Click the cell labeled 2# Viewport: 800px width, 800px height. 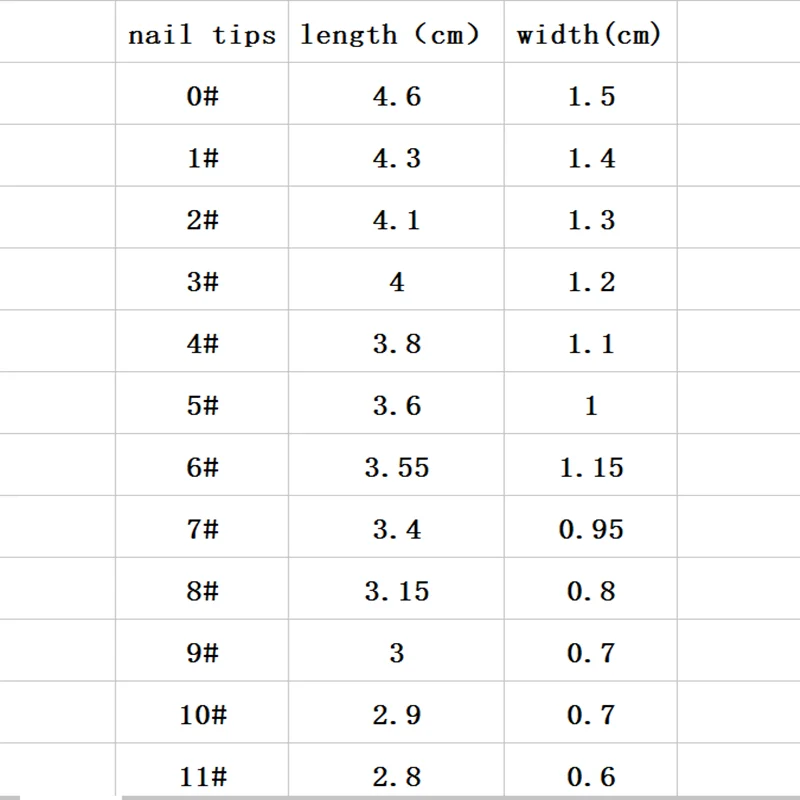coord(202,217)
